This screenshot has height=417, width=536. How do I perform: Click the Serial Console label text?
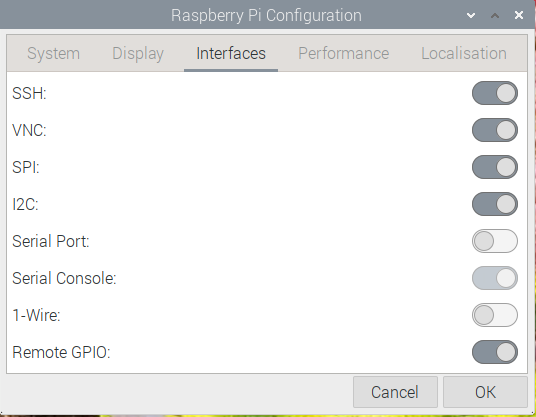pyautogui.click(x=64, y=278)
